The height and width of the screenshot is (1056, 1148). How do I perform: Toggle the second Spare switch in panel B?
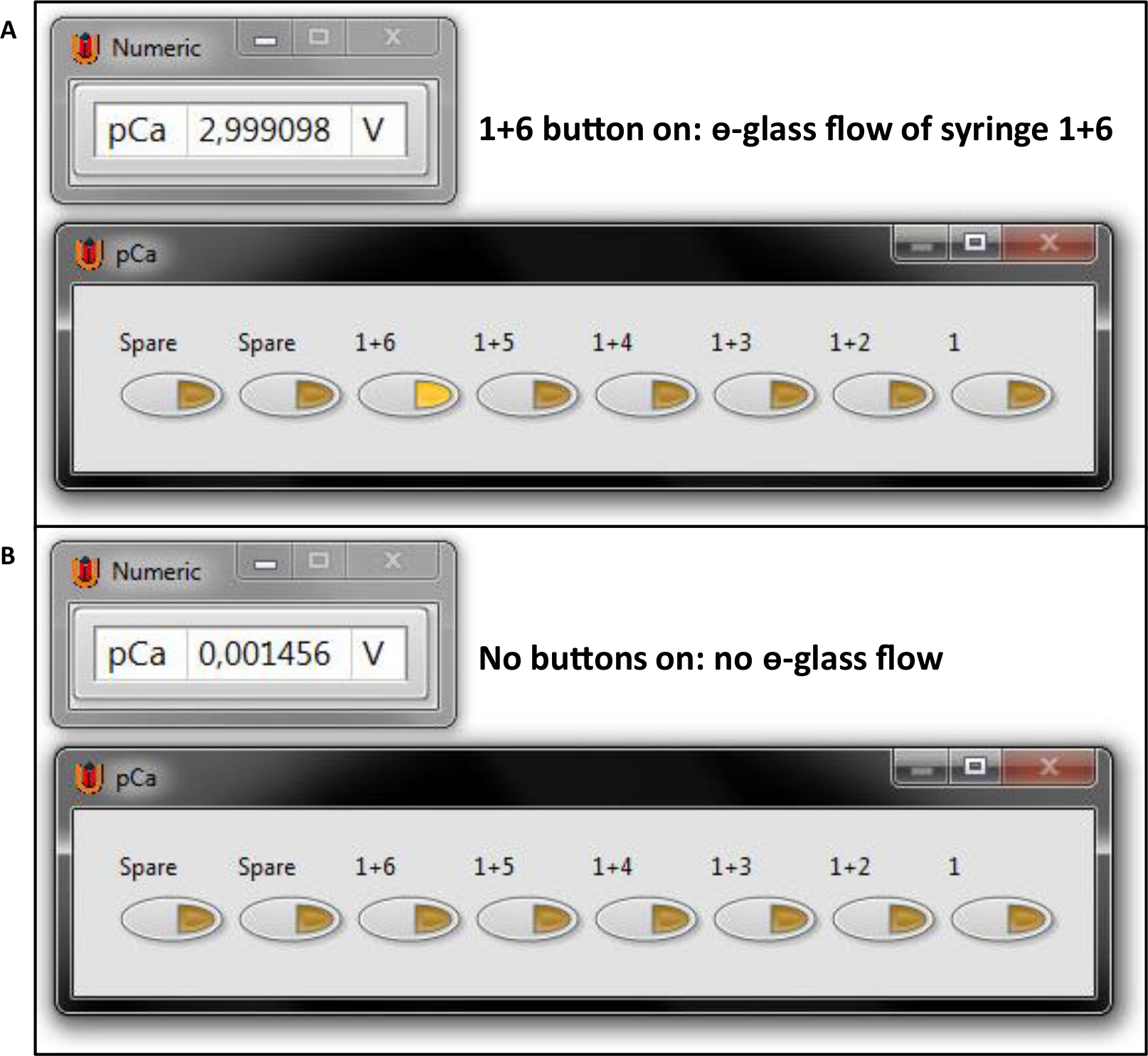(291, 919)
